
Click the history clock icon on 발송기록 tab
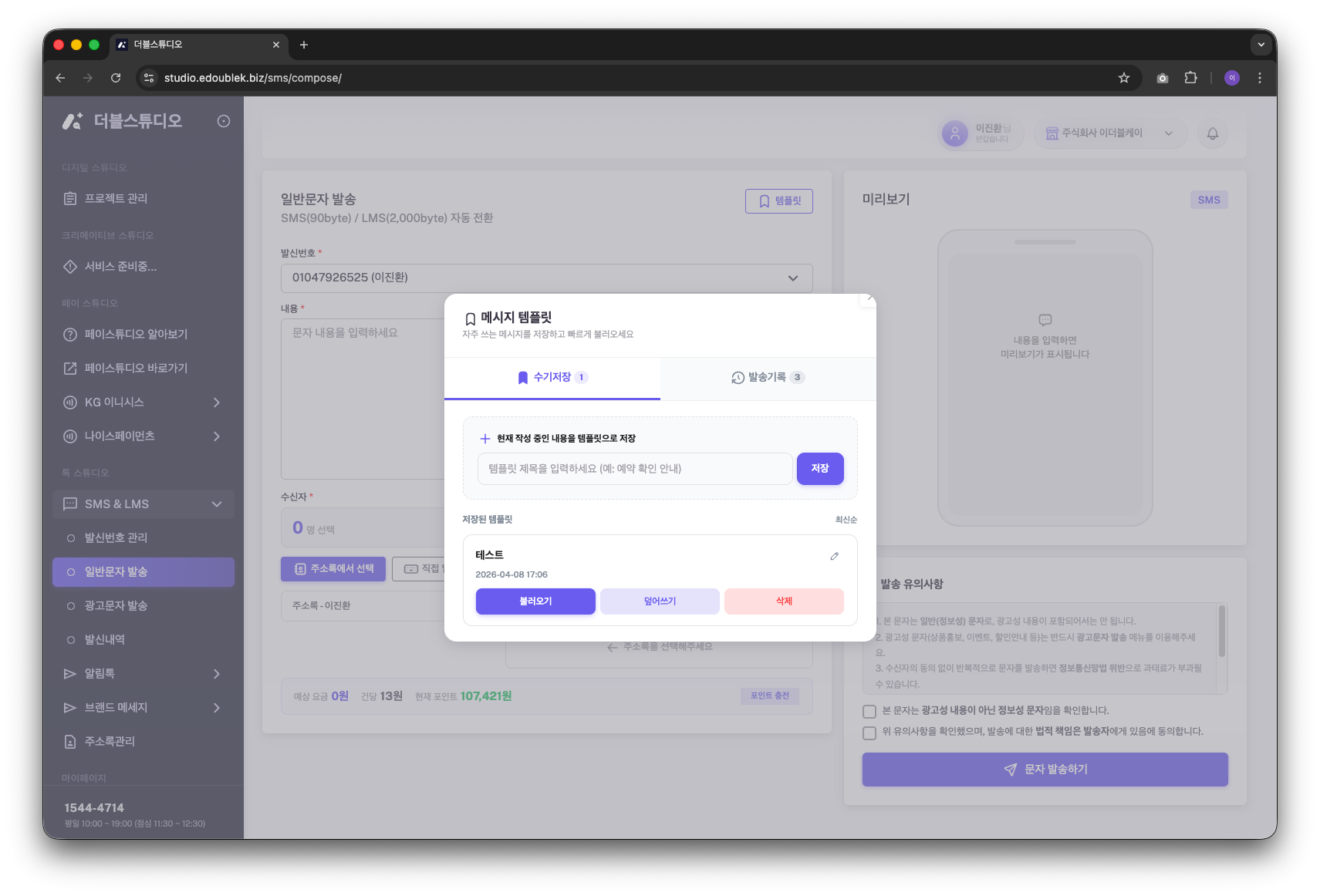click(x=738, y=378)
